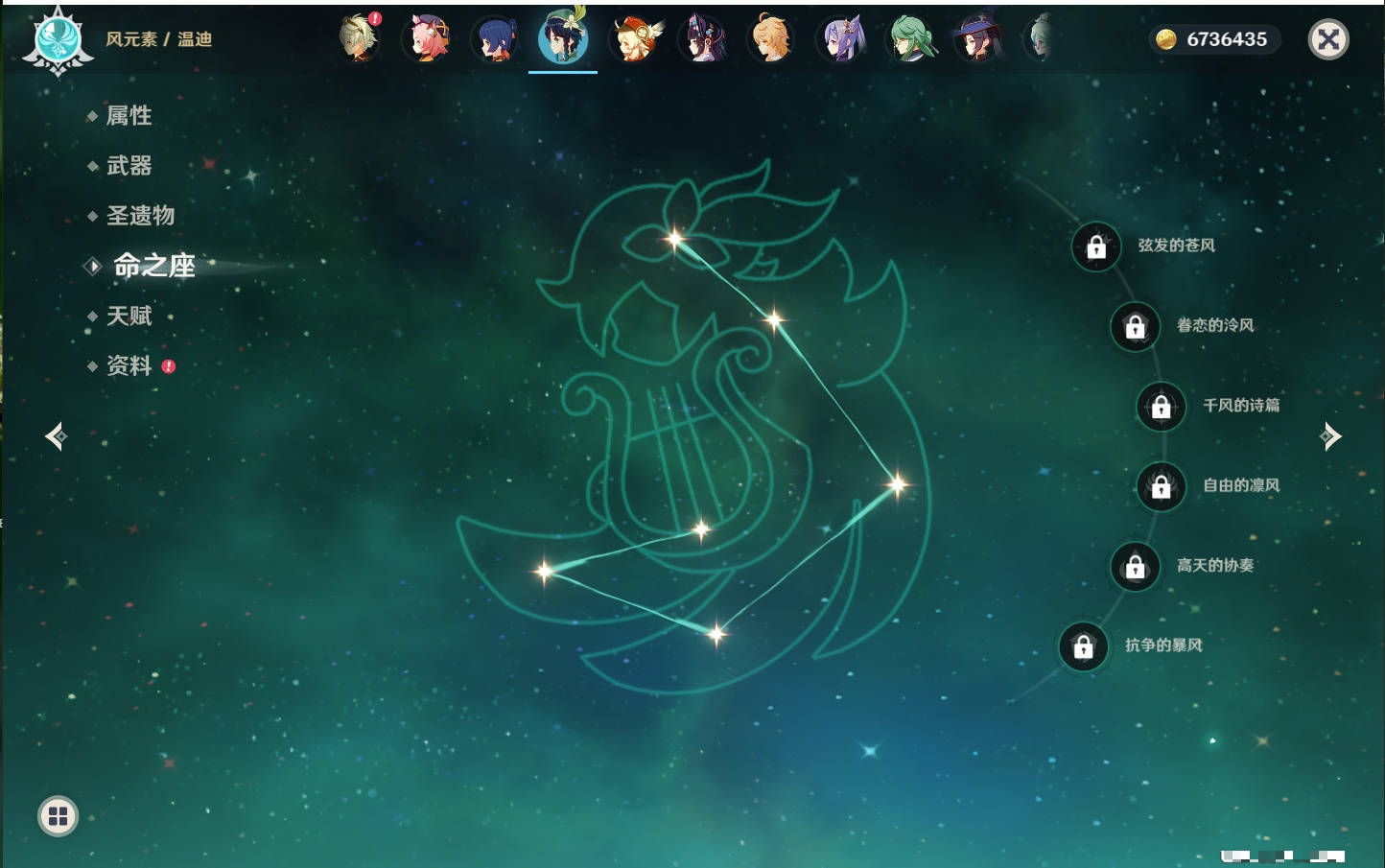The image size is (1385, 868).
Task: Open the 武器 weapon tab
Action: [129, 166]
